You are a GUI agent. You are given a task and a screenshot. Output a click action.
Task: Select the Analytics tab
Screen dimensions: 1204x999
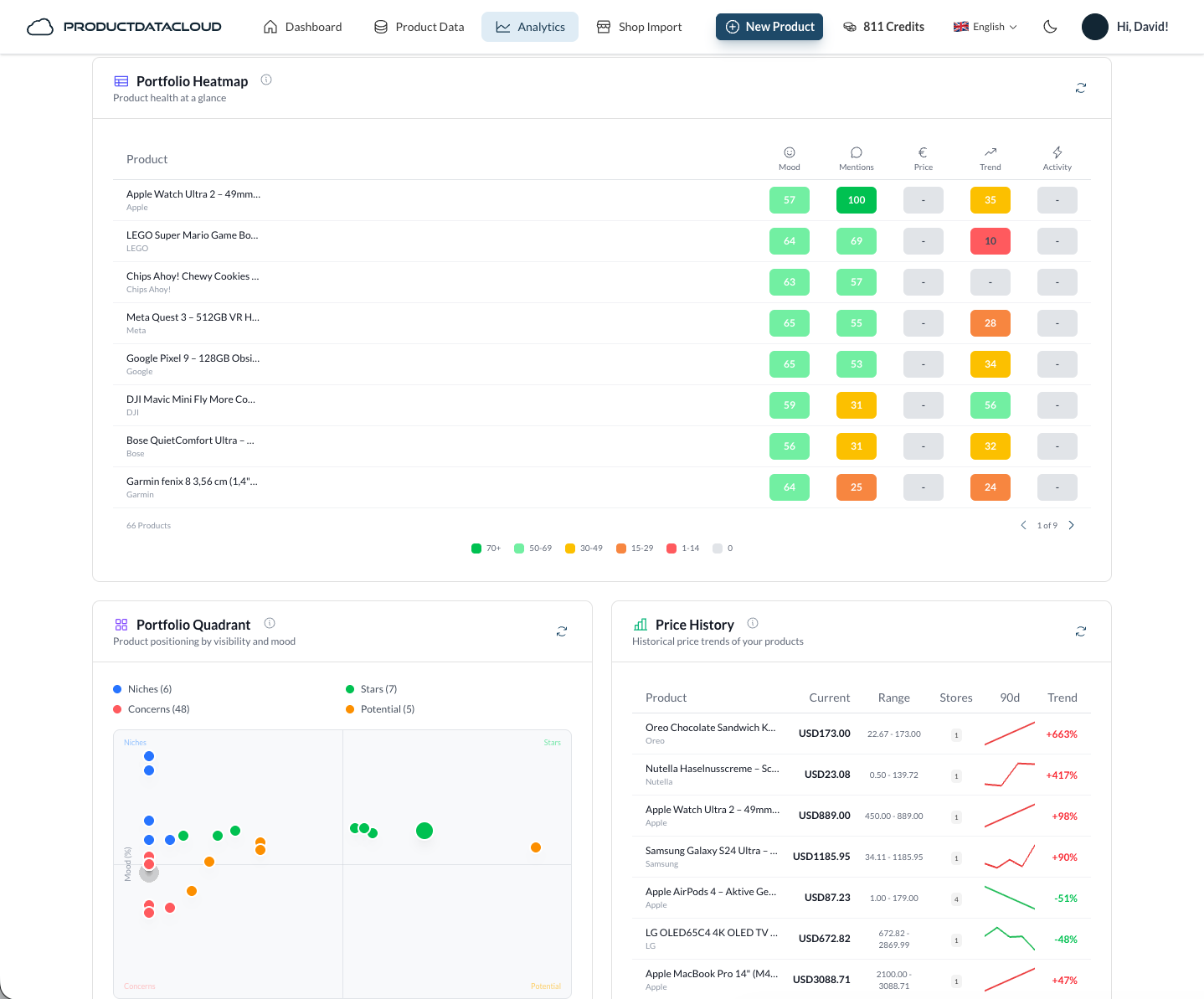coord(530,27)
